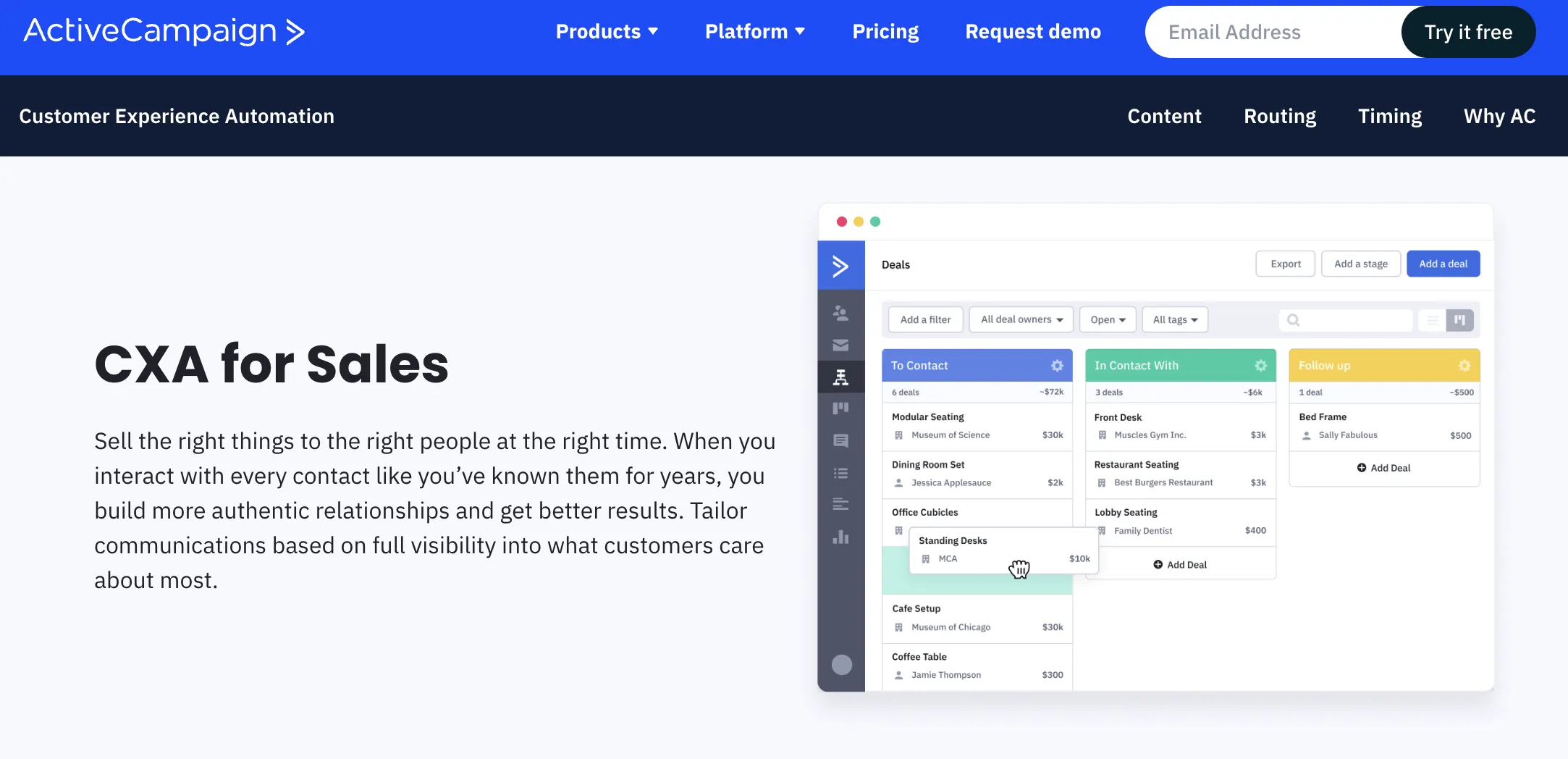Open the Restaurant Seating deal

[1181, 474]
